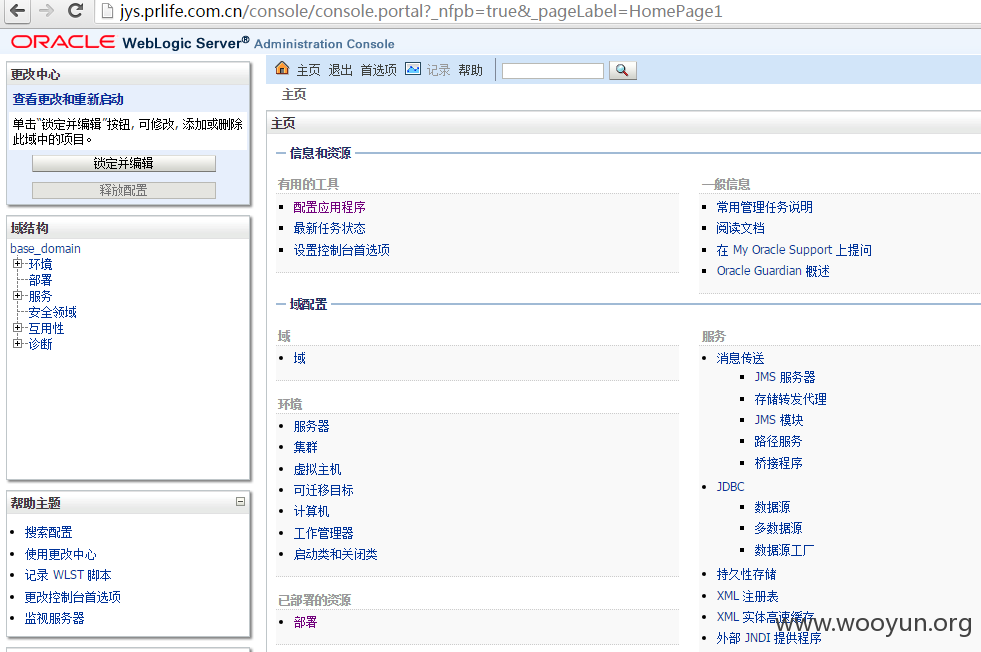The image size is (981, 652).
Task: Click the record chart icon in the toolbar
Action: coord(413,69)
